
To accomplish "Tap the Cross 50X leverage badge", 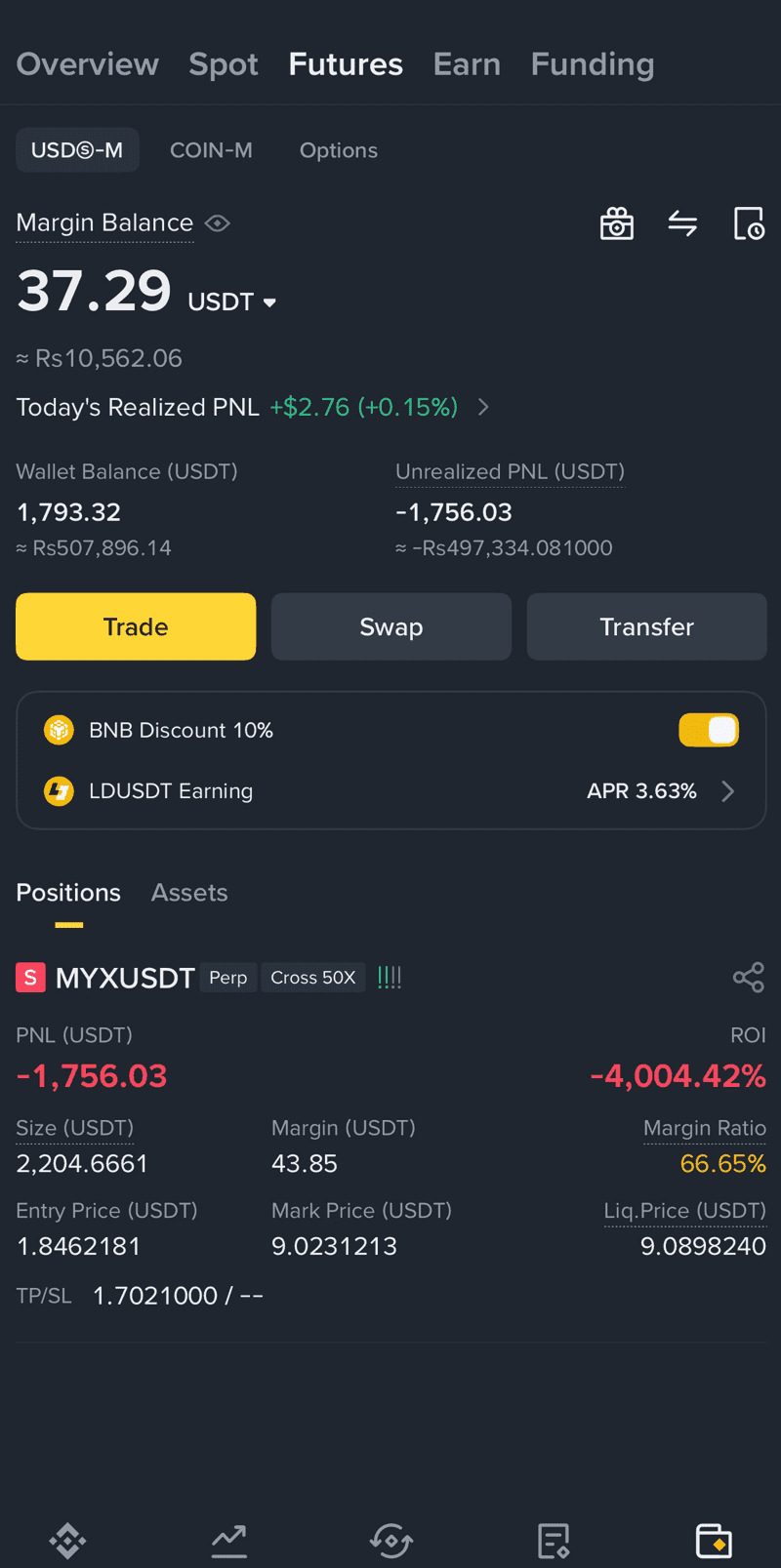I will click(312, 977).
